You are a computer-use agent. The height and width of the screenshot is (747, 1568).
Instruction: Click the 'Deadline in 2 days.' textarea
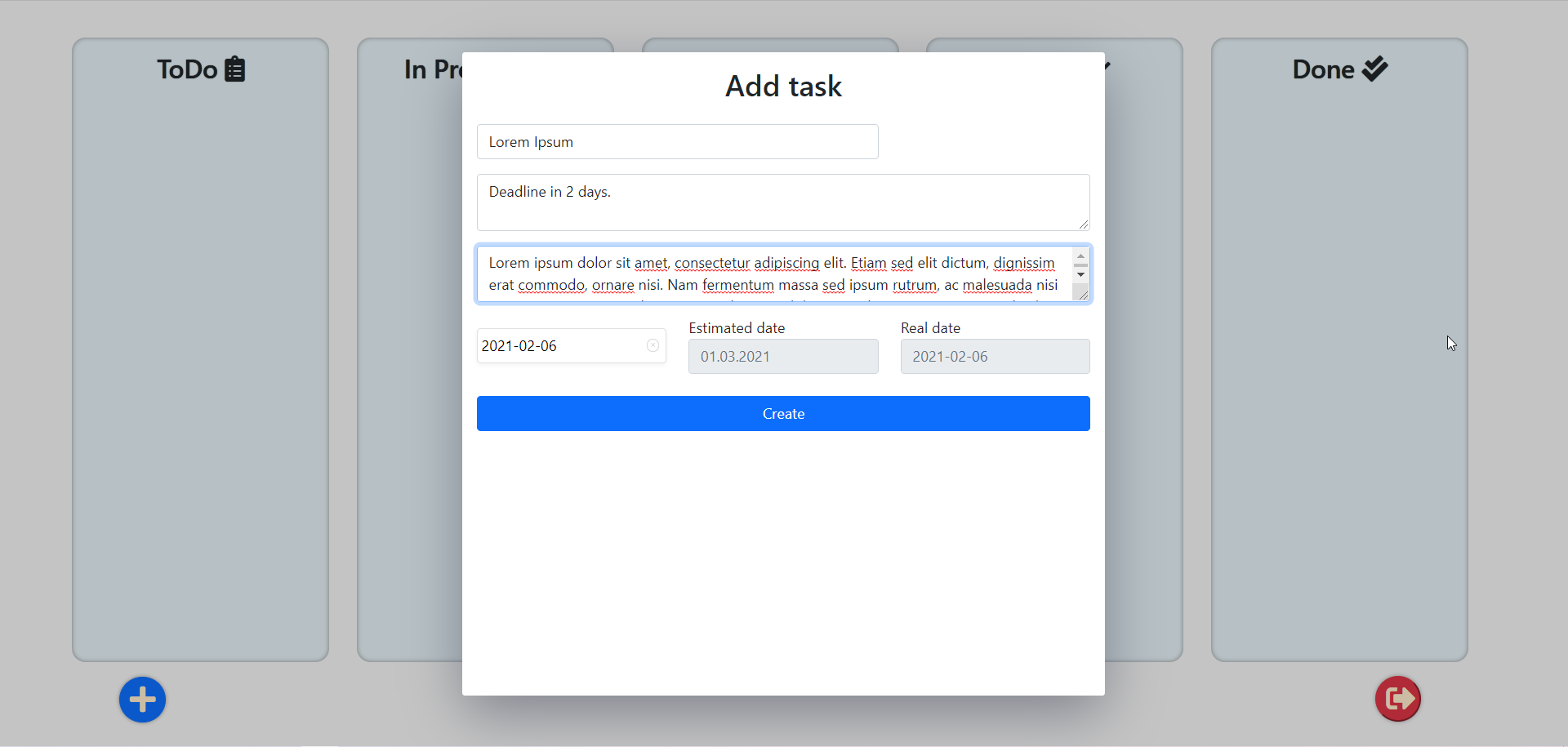point(783,202)
